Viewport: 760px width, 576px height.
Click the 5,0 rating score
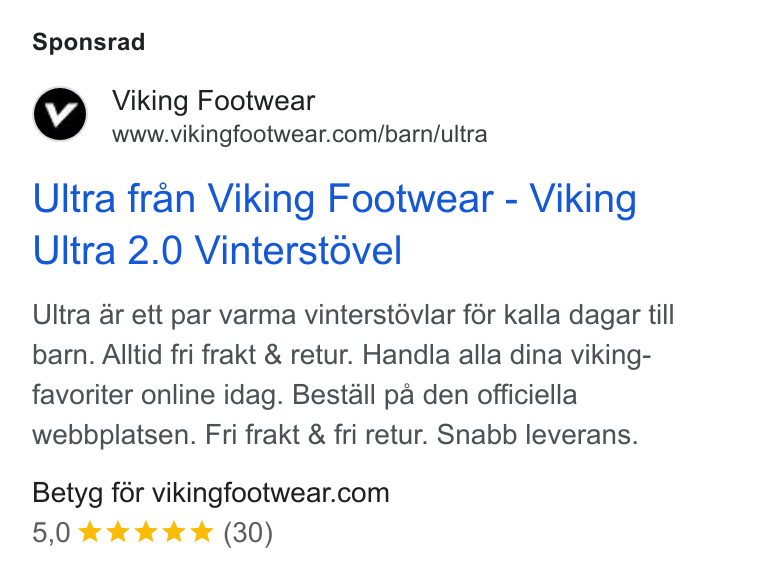pyautogui.click(x=51, y=532)
